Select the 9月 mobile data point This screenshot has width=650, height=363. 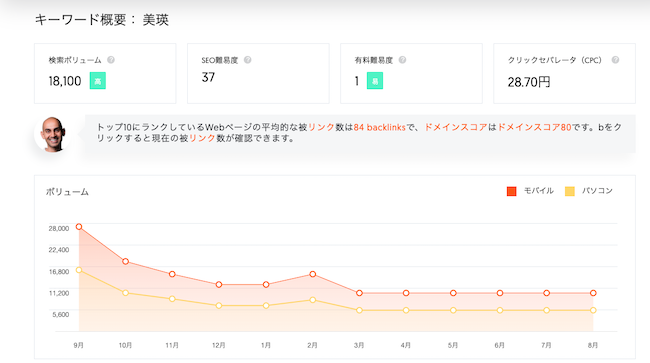[79, 227]
